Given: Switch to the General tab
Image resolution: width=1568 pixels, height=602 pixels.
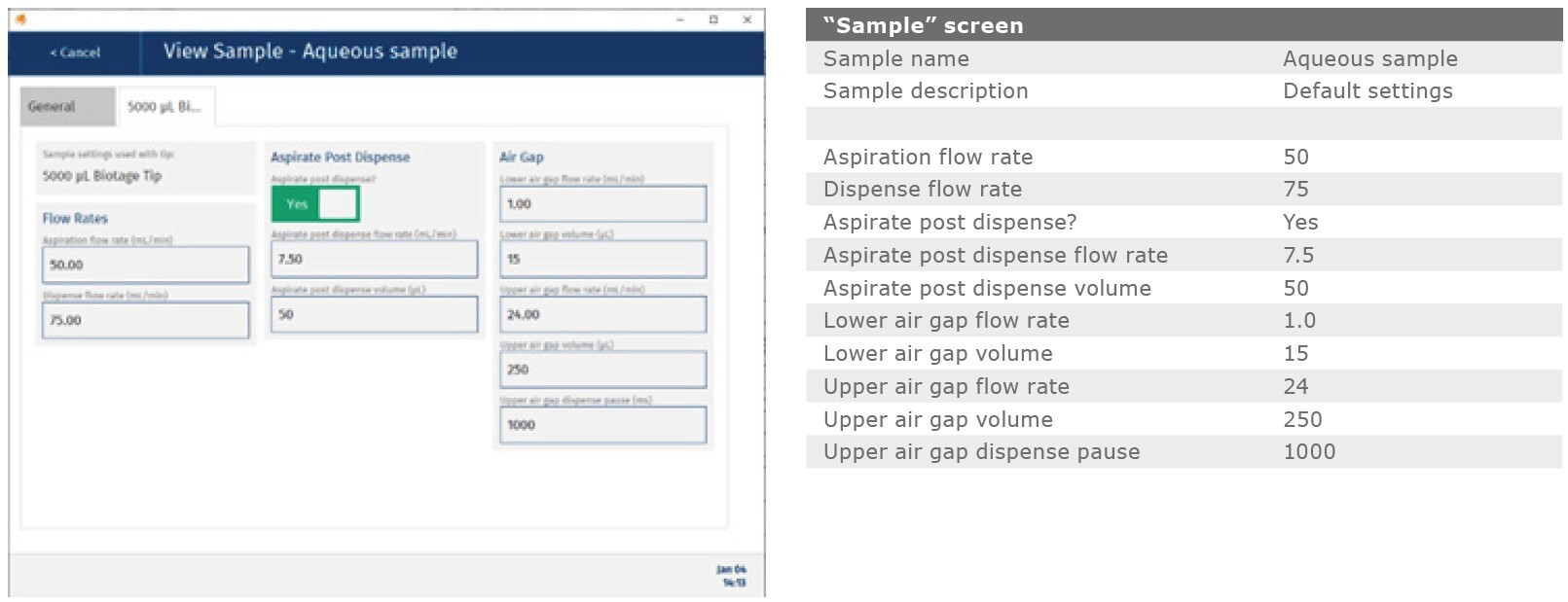Looking at the screenshot, I should point(67,107).
